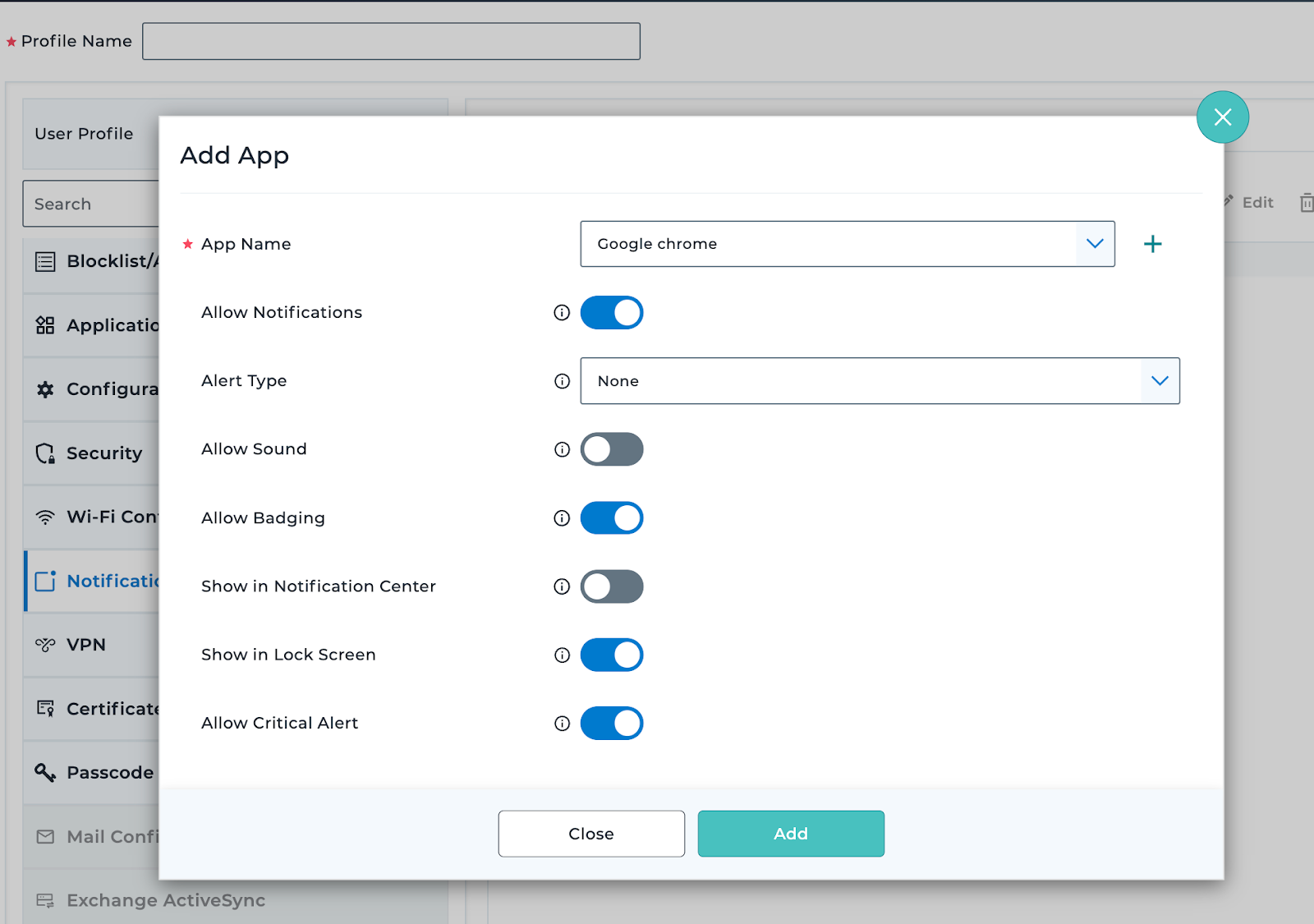1314x924 pixels.
Task: Turn off Allow Notifications toggle
Action: (x=612, y=313)
